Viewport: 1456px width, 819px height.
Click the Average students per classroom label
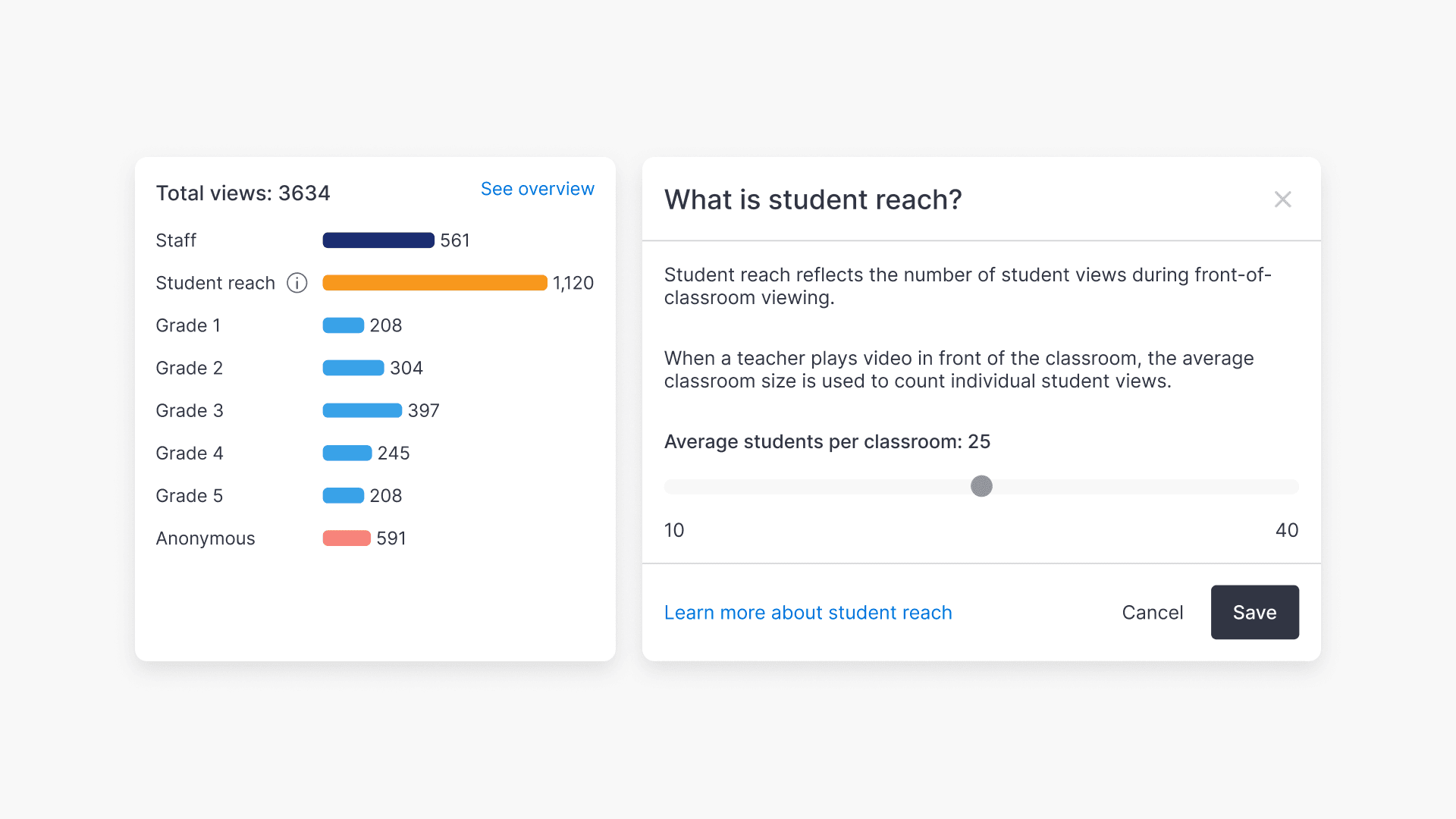pyautogui.click(x=827, y=441)
